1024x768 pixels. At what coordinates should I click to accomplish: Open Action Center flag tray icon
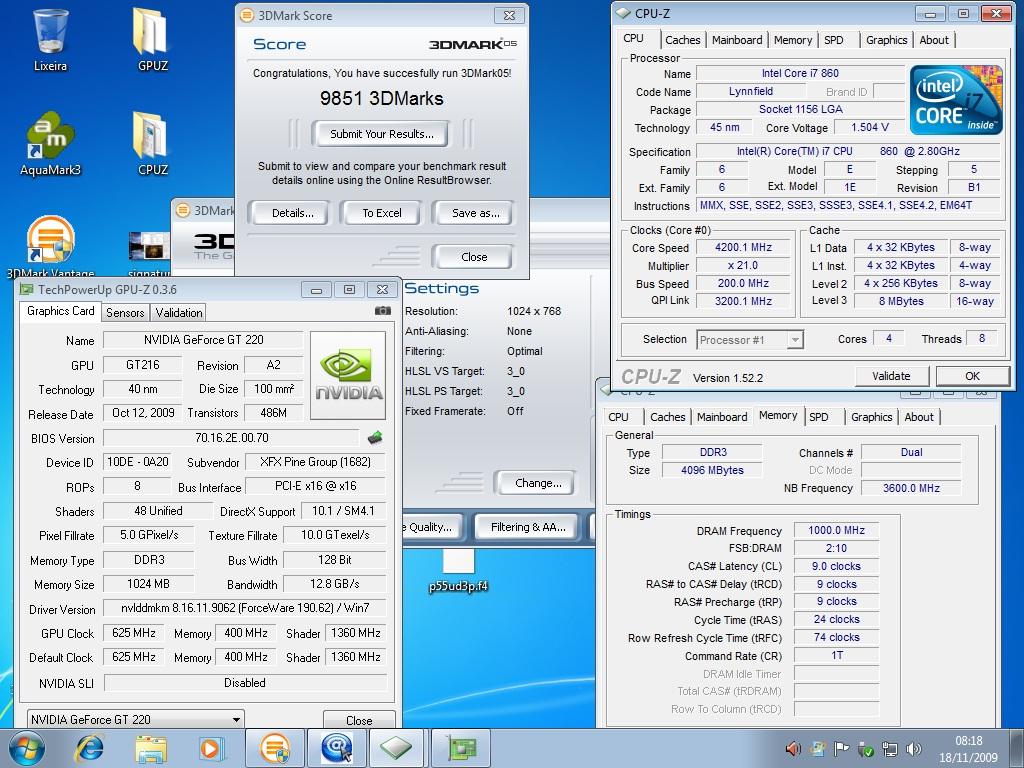point(842,748)
